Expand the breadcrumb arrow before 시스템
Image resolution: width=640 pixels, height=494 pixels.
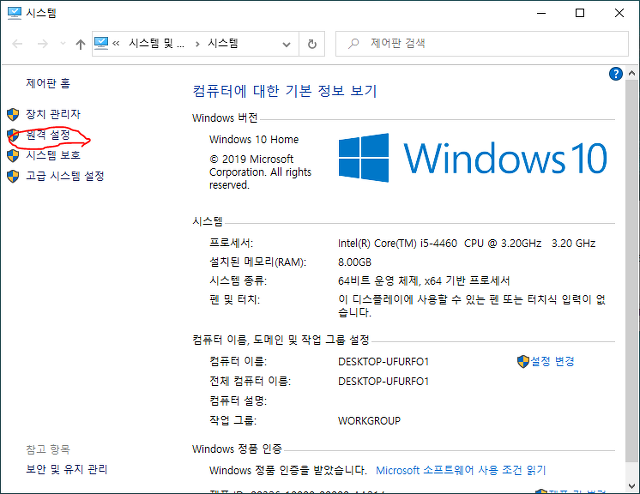[198, 44]
